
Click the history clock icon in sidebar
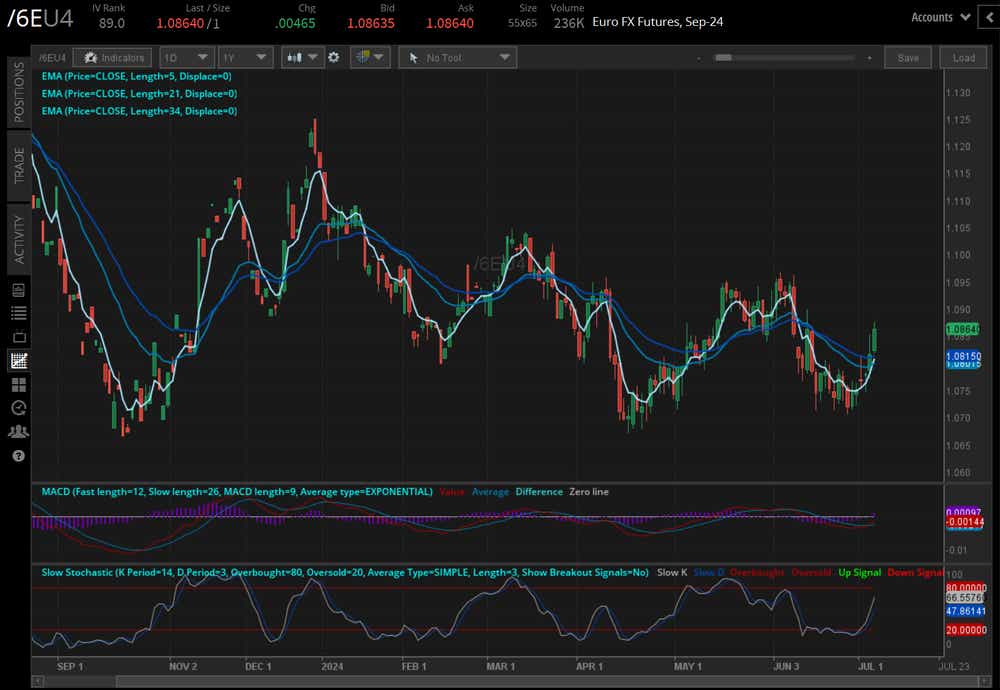point(18,408)
